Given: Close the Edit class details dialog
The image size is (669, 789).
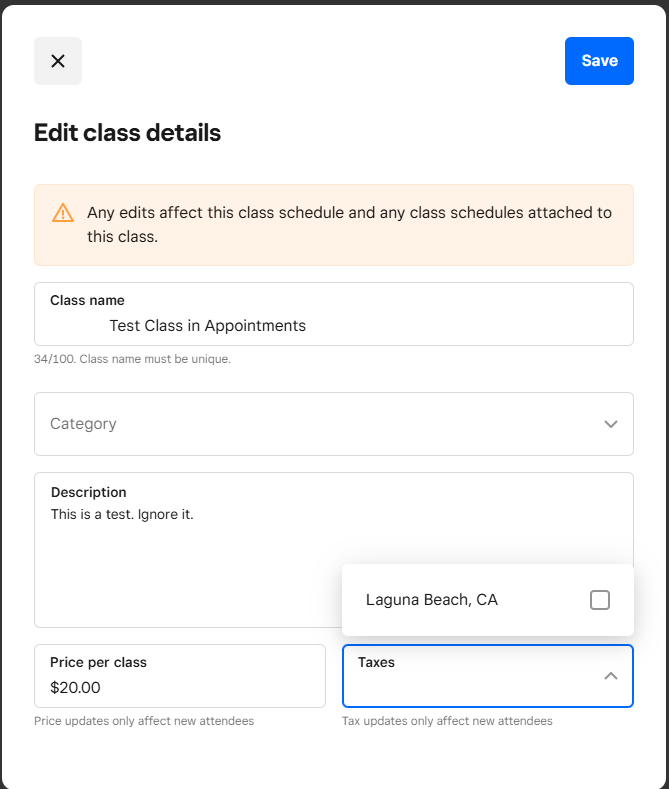Looking at the screenshot, I should (x=58, y=61).
